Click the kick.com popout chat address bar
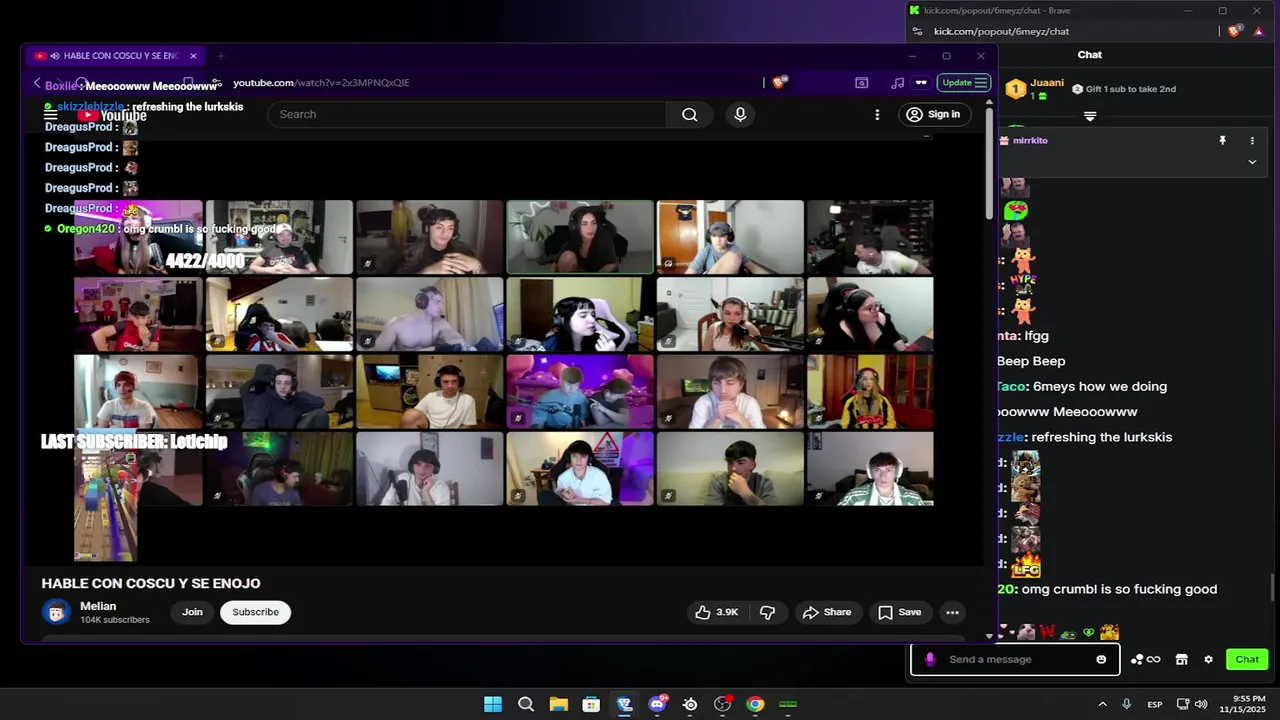This screenshot has width=1280, height=720. (x=1001, y=31)
